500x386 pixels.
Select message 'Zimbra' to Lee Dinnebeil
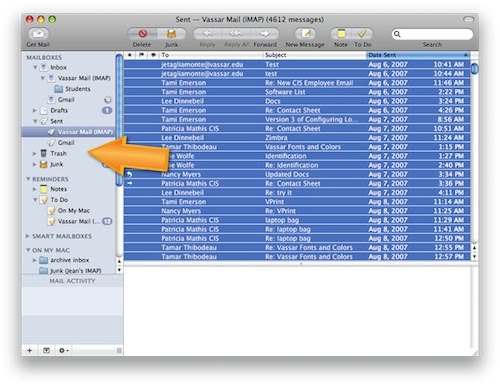(x=297, y=138)
